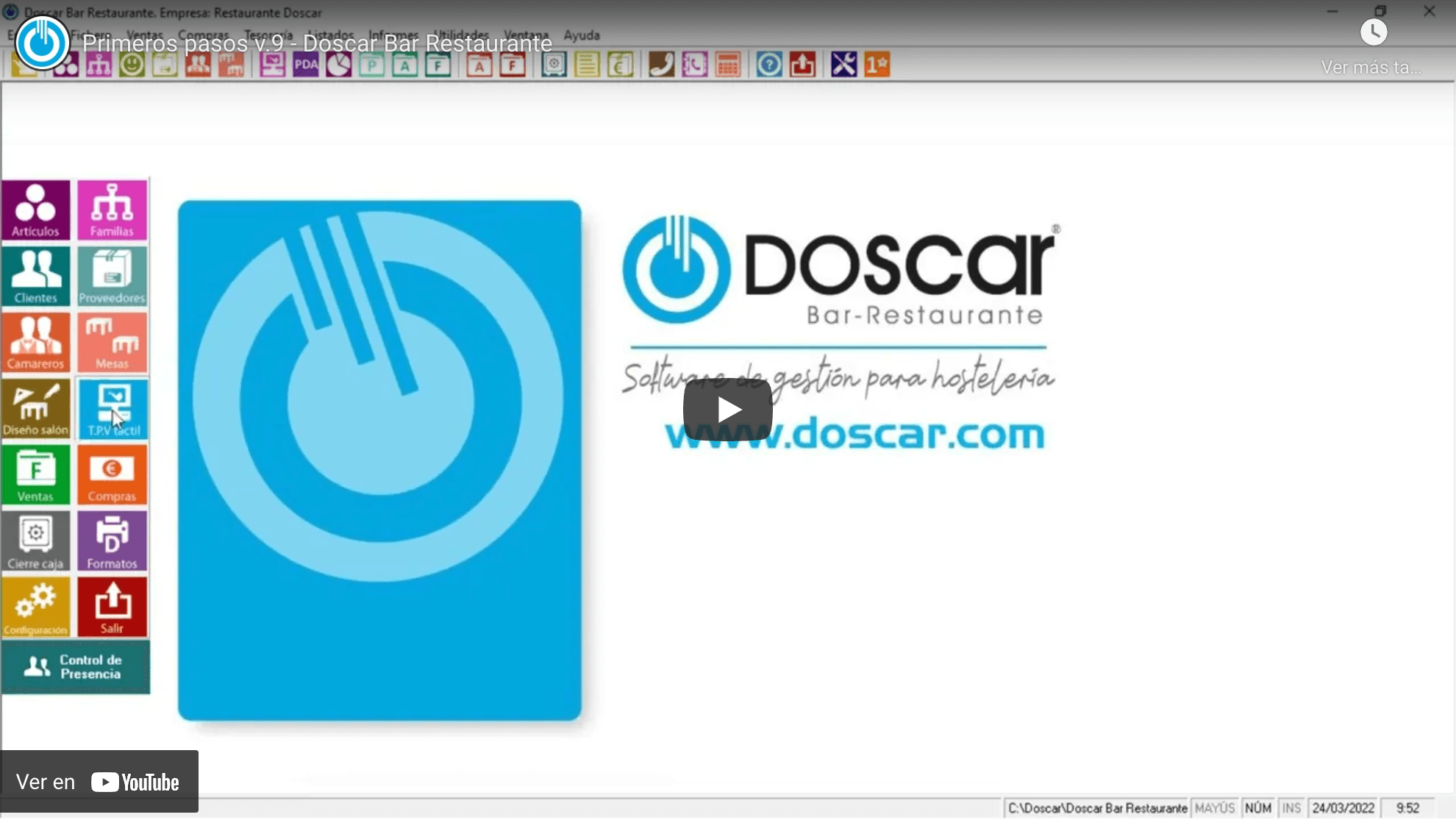Click the NÚM status bar indicator
Image resolution: width=1456 pixels, height=820 pixels.
tap(1258, 808)
